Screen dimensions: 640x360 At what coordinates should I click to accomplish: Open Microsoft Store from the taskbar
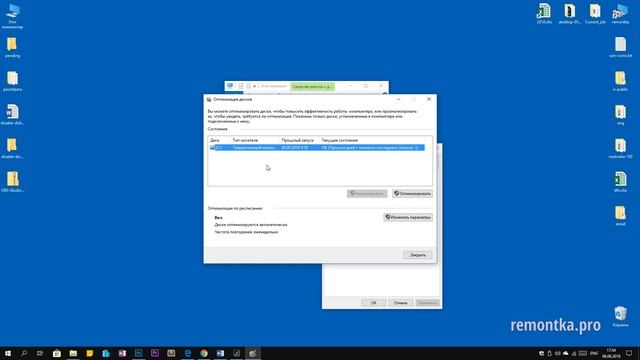57,353
